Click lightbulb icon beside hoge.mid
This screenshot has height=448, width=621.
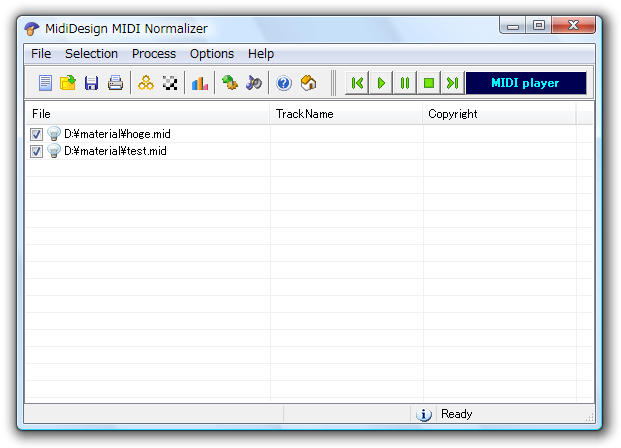pos(53,134)
